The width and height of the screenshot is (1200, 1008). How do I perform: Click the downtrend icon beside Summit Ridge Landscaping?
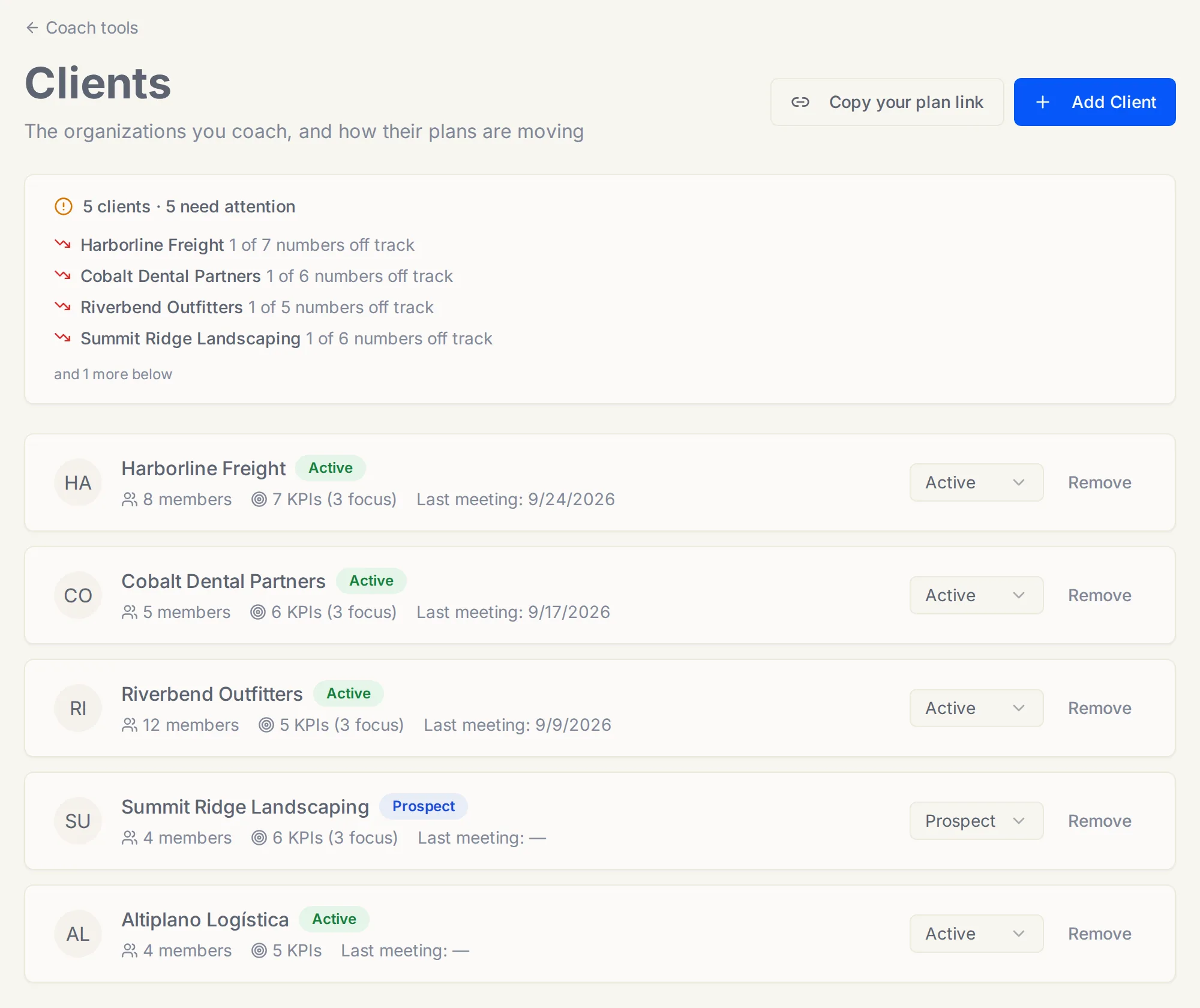click(63, 337)
